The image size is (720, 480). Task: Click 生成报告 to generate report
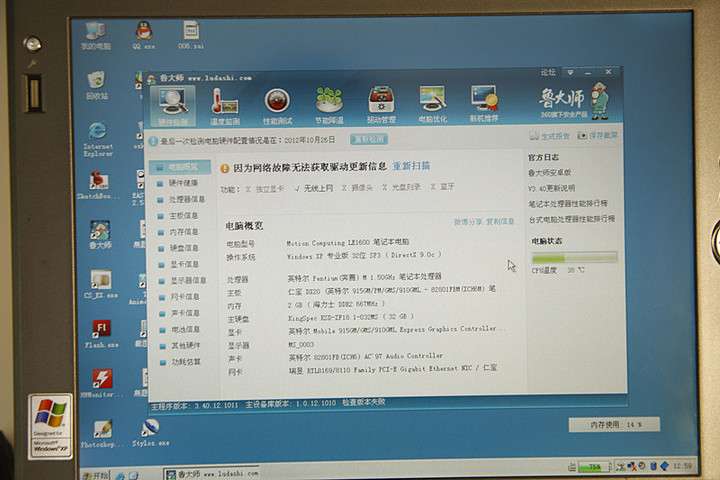coord(549,136)
